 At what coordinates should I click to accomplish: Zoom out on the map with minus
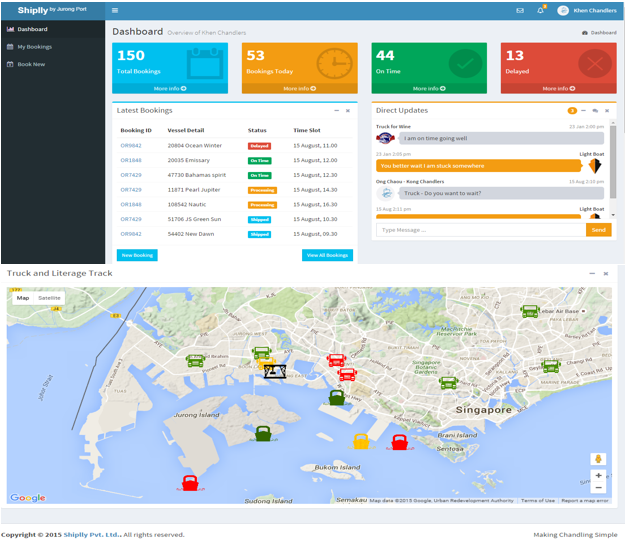click(598, 487)
